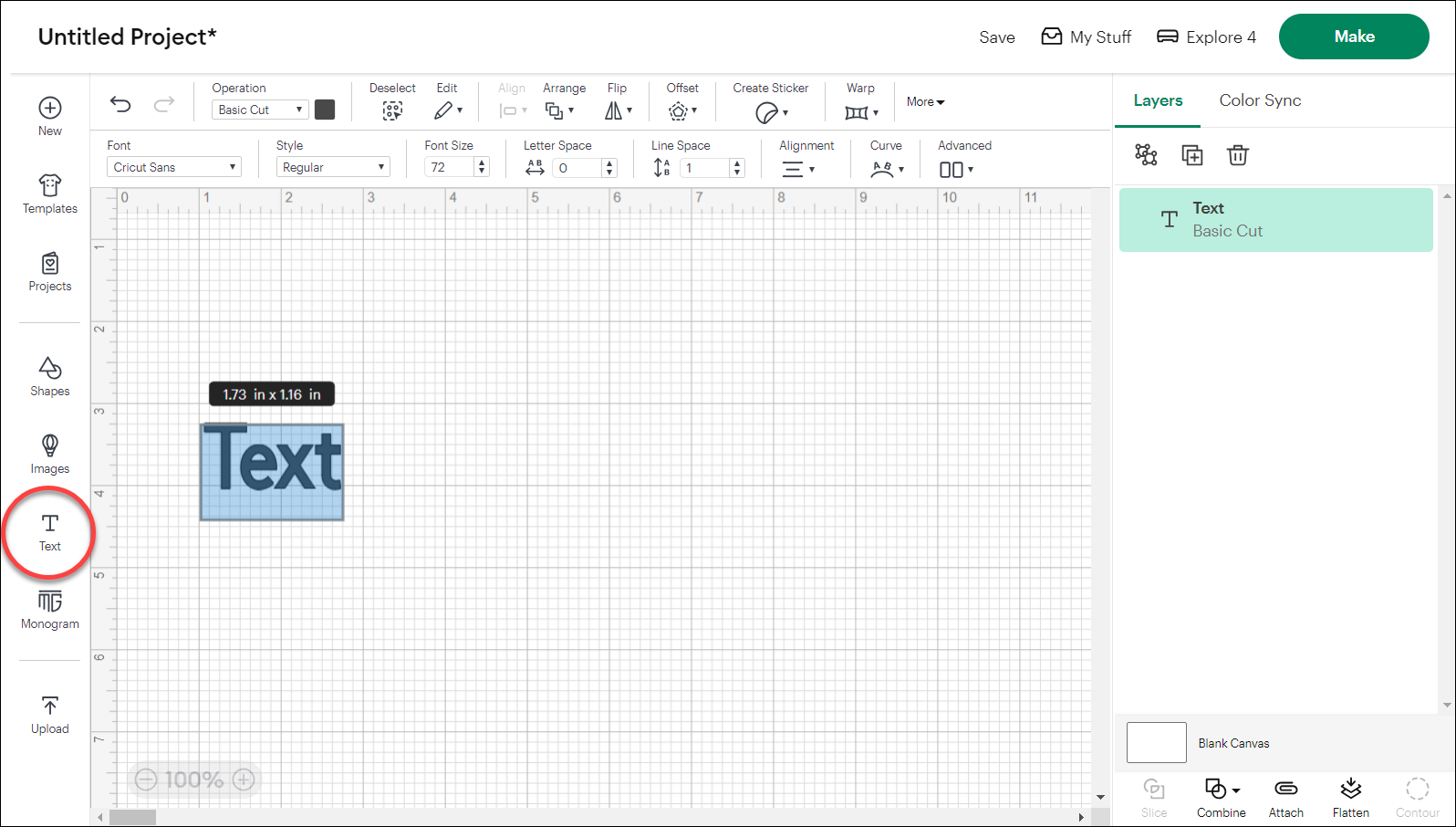
Task: Select the Layers tab
Action: (x=1158, y=100)
